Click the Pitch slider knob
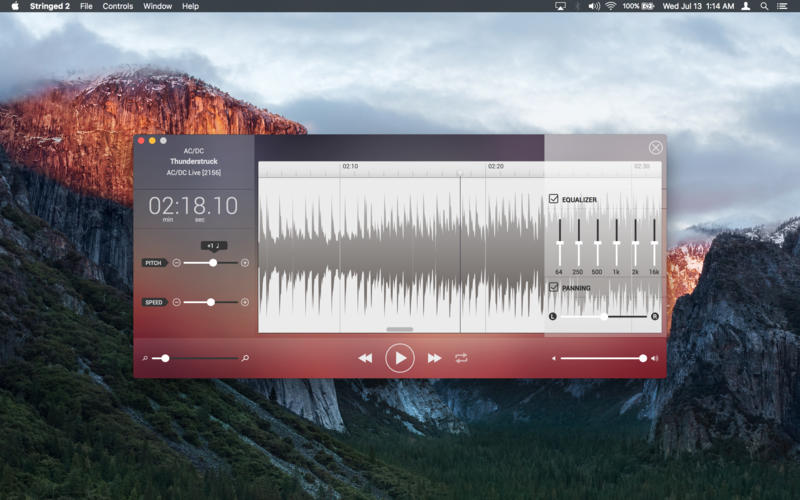 (x=213, y=263)
